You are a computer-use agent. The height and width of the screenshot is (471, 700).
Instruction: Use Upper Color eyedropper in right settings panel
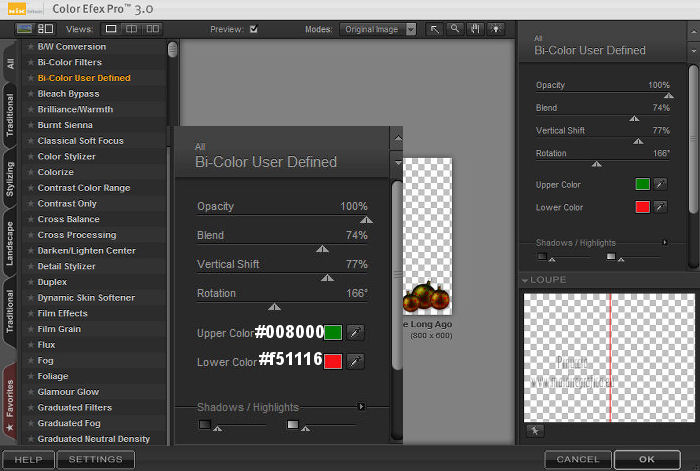pos(660,184)
